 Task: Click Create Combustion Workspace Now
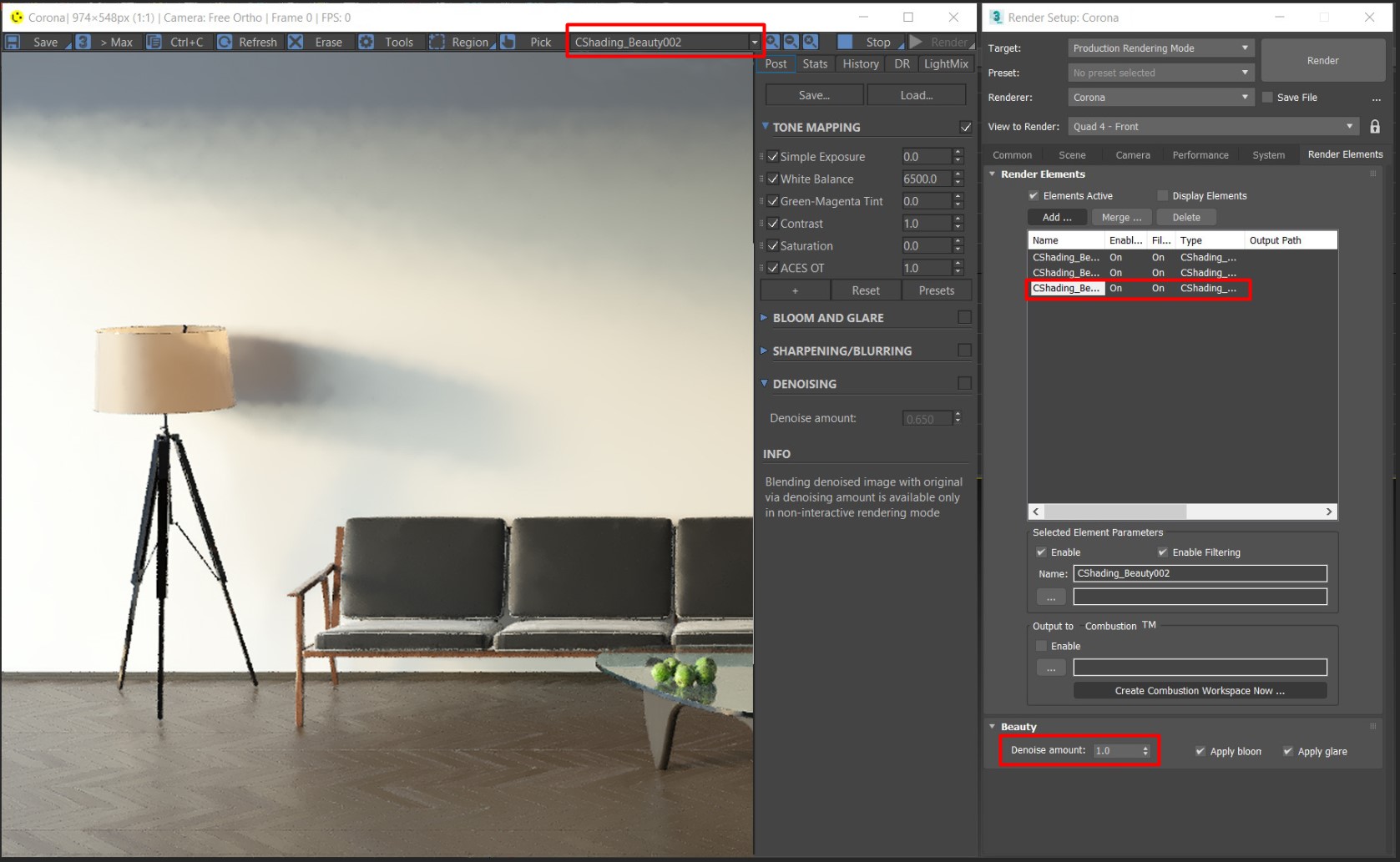[x=1200, y=690]
